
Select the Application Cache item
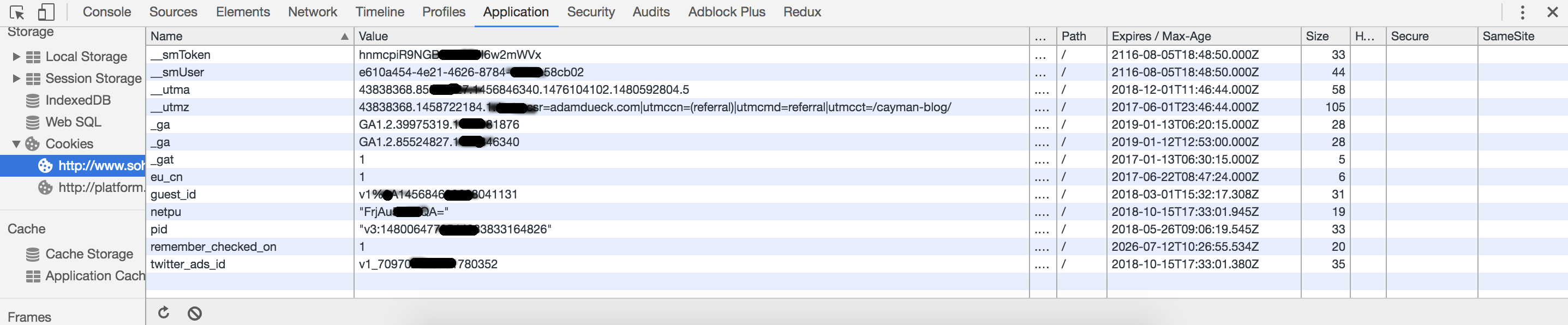[x=95, y=276]
